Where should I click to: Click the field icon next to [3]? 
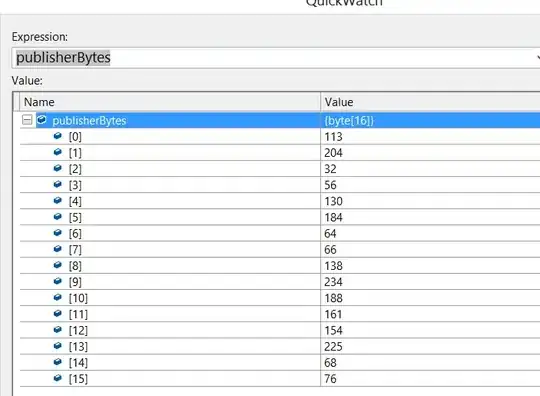58,184
